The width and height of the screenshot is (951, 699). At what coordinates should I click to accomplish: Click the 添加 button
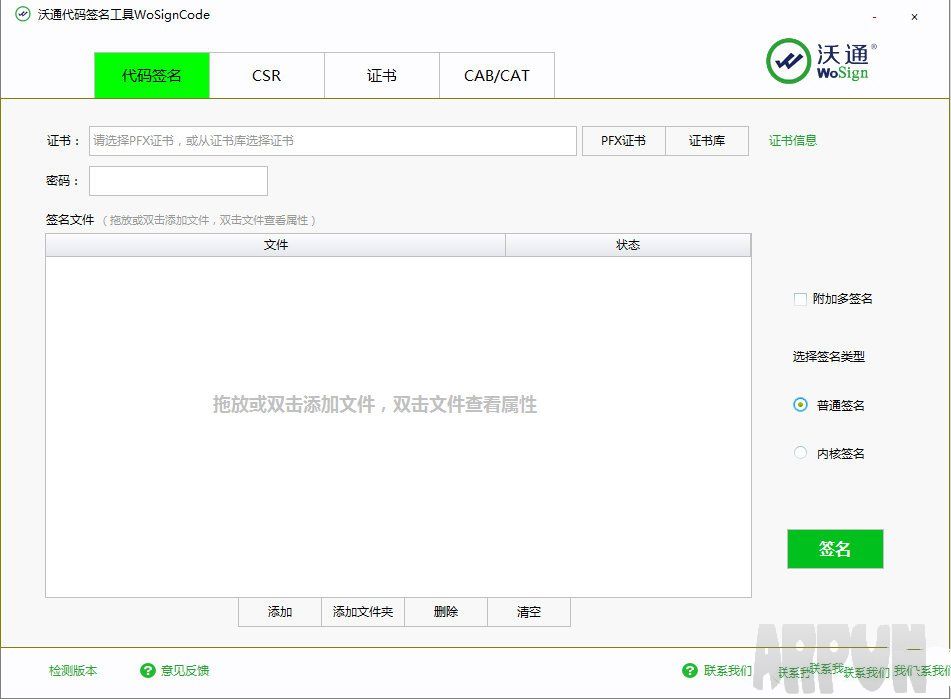point(280,612)
